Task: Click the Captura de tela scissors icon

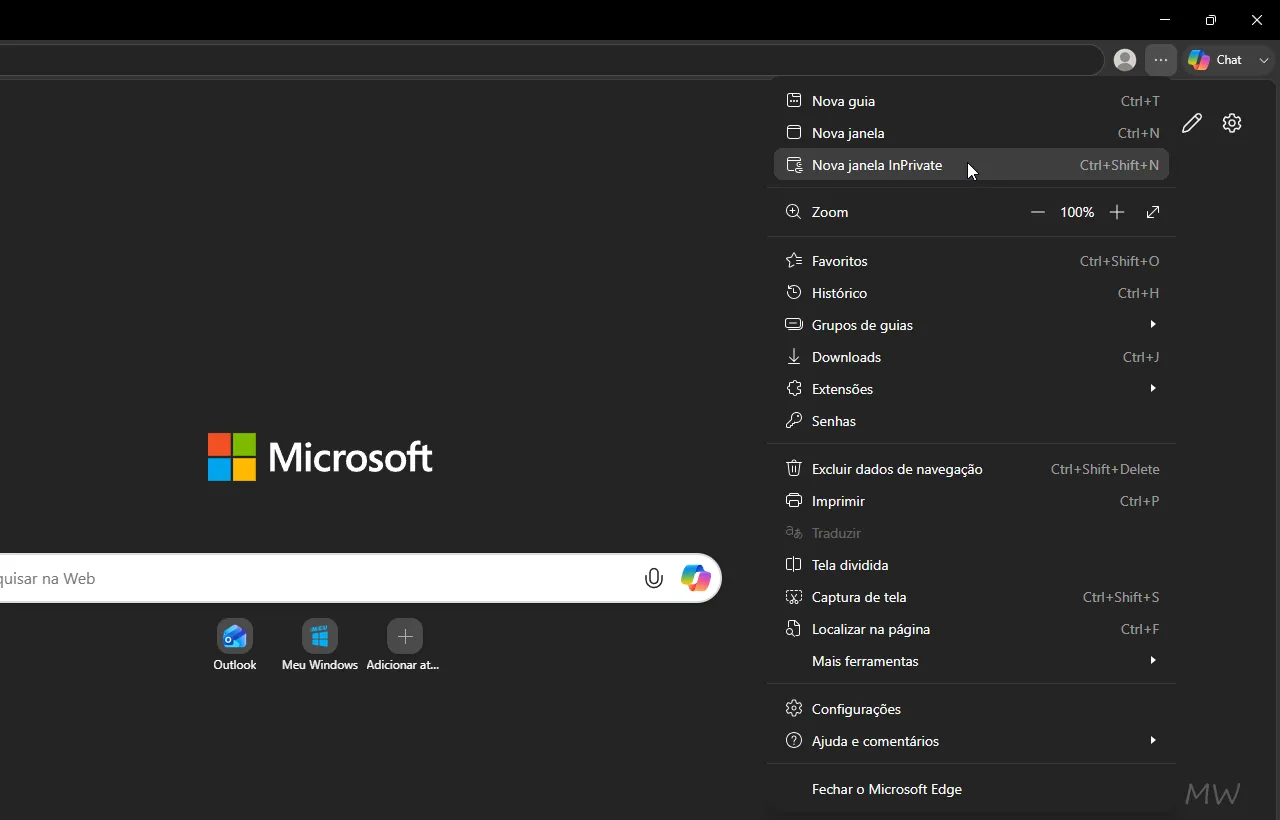Action: [x=794, y=597]
